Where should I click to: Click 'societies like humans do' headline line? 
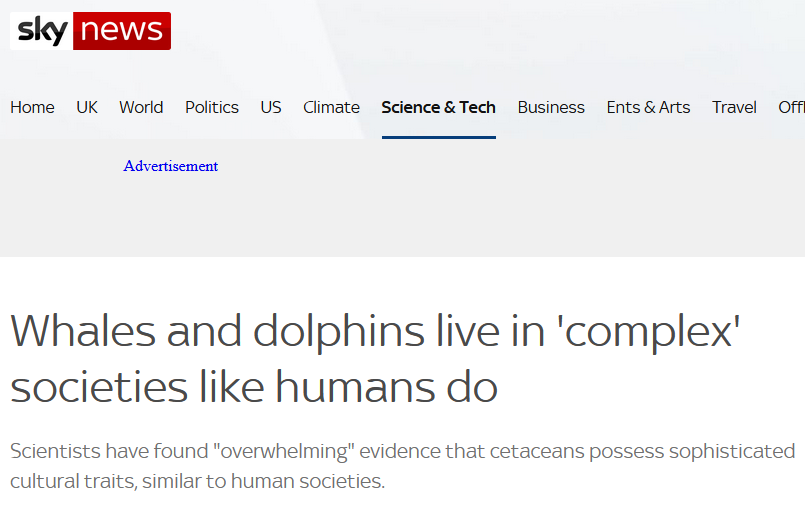click(254, 387)
